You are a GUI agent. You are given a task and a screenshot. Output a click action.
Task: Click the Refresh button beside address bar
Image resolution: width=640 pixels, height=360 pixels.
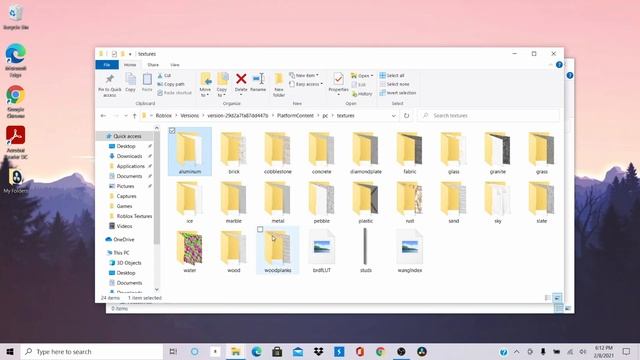[x=406, y=116]
